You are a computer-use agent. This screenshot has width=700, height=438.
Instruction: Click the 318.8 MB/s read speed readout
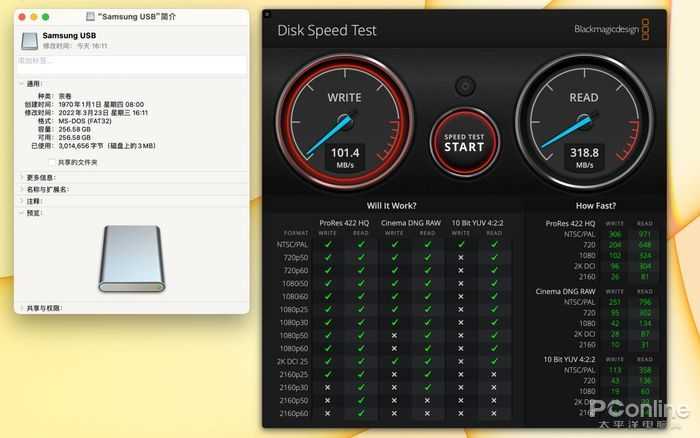pos(584,157)
